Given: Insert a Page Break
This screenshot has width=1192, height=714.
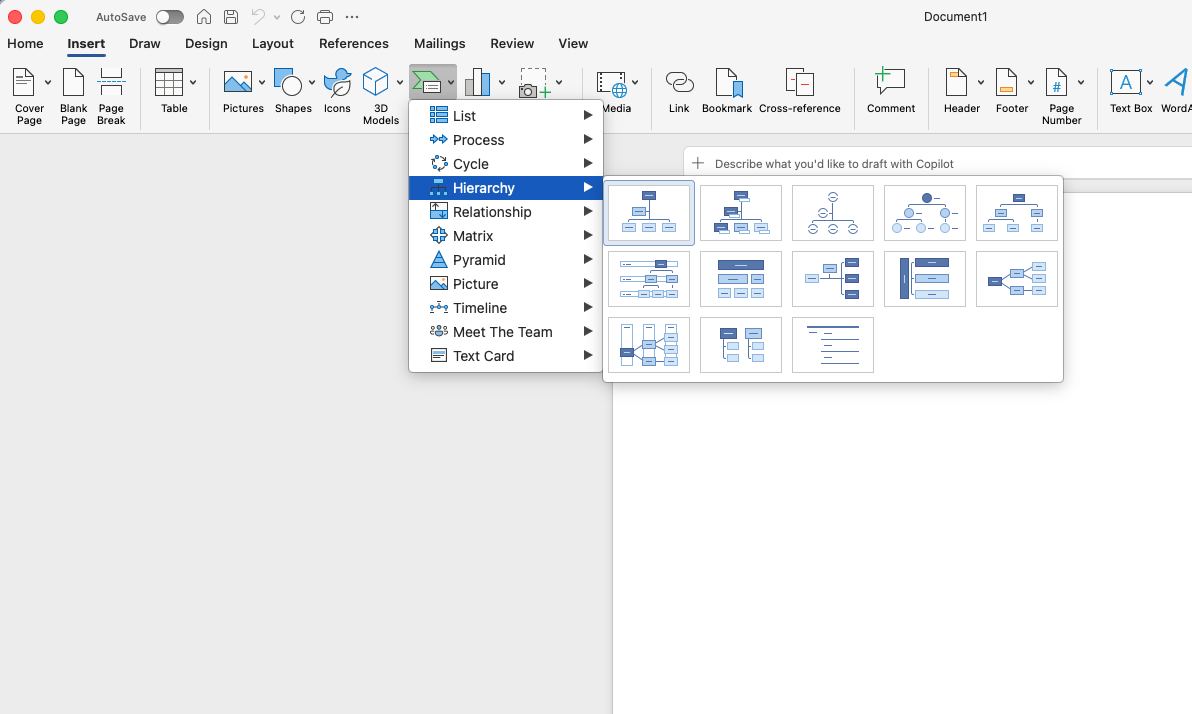Looking at the screenshot, I should pyautogui.click(x=111, y=96).
